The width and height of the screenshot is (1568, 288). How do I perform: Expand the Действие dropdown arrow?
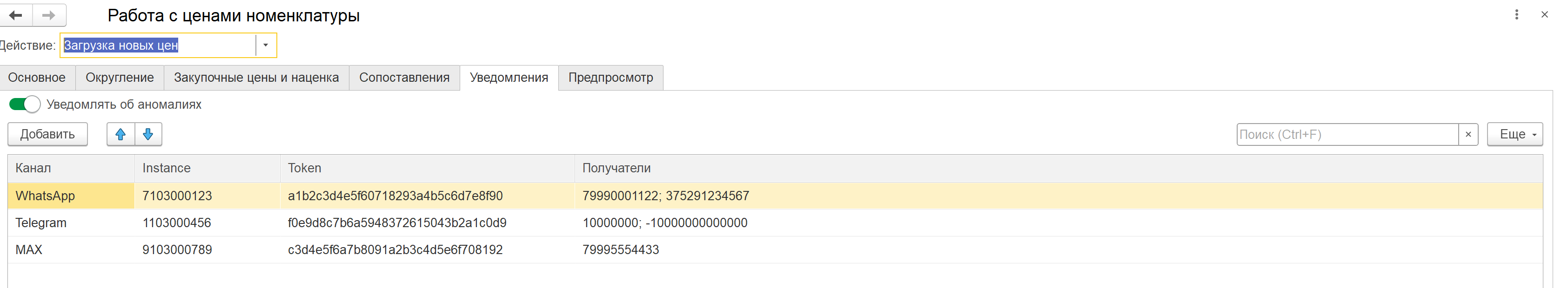(265, 46)
